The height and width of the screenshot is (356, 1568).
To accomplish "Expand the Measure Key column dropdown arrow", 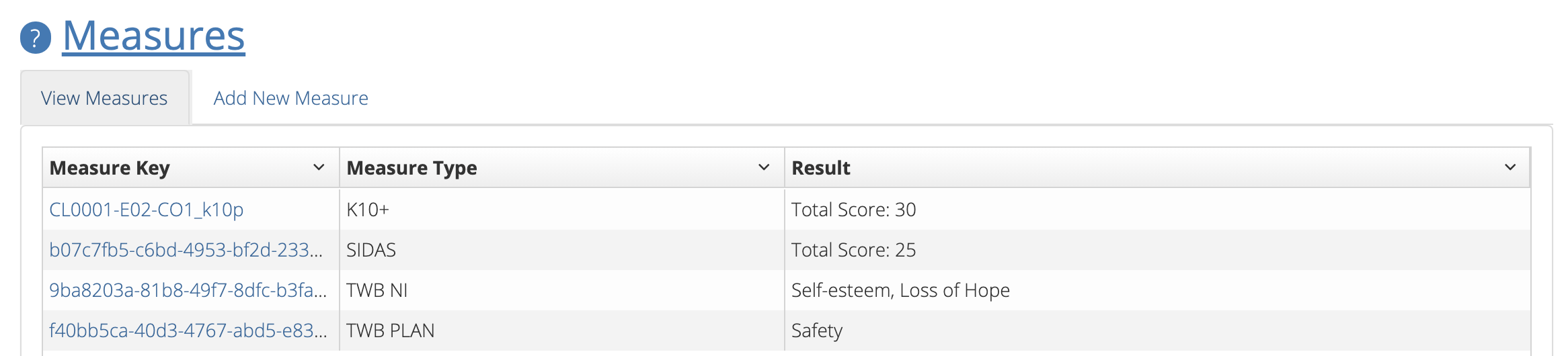I will pos(319,167).
